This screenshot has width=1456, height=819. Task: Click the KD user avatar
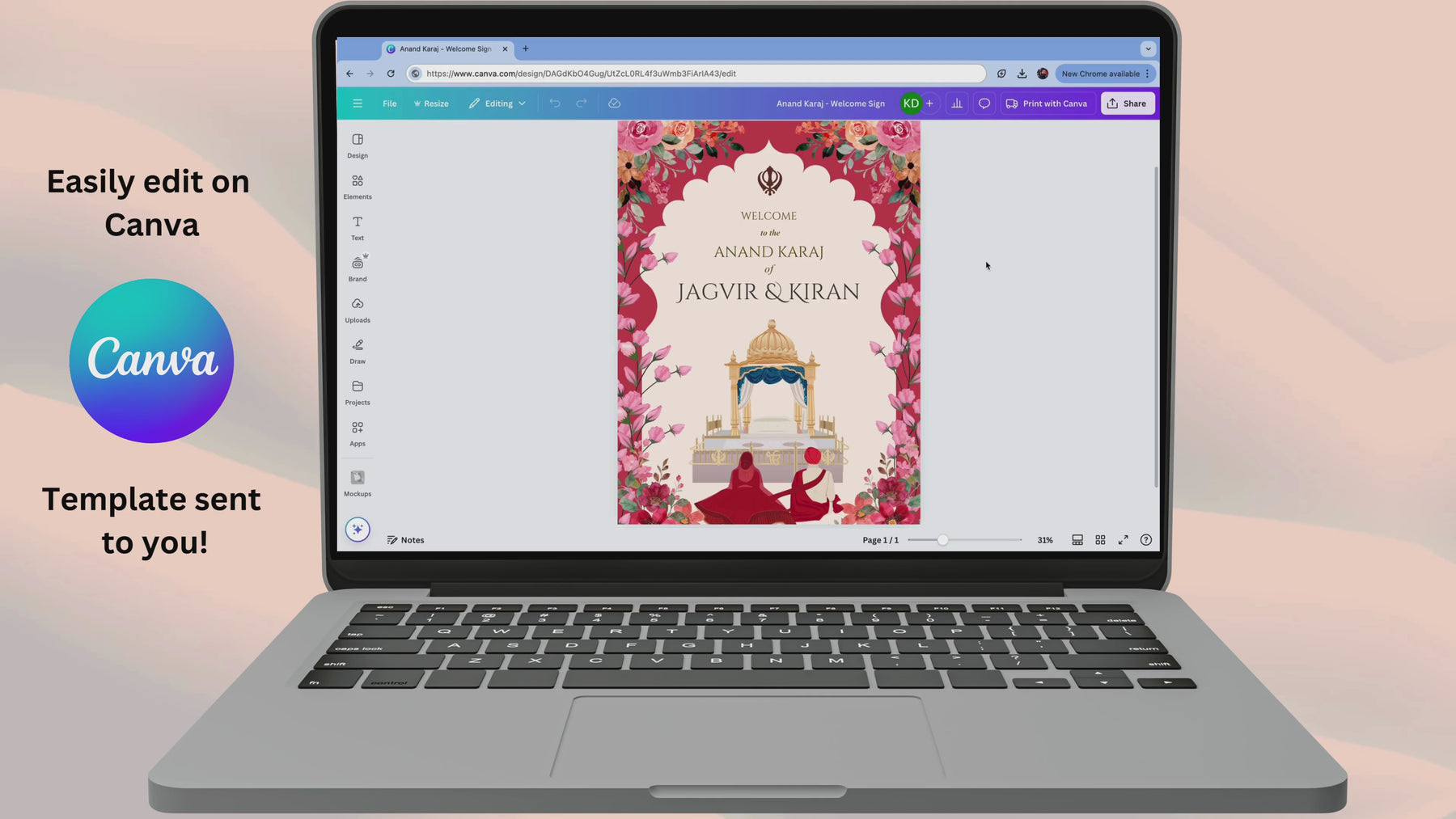point(911,103)
